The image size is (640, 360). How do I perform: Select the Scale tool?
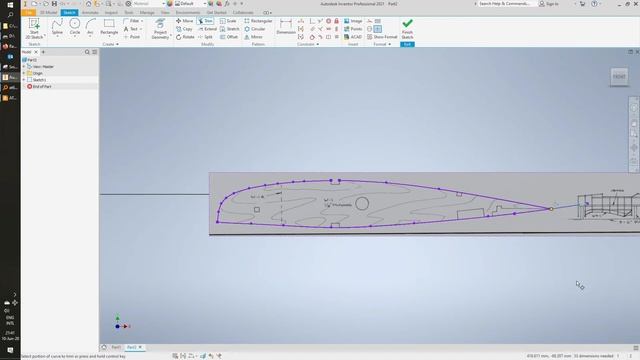(x=228, y=21)
